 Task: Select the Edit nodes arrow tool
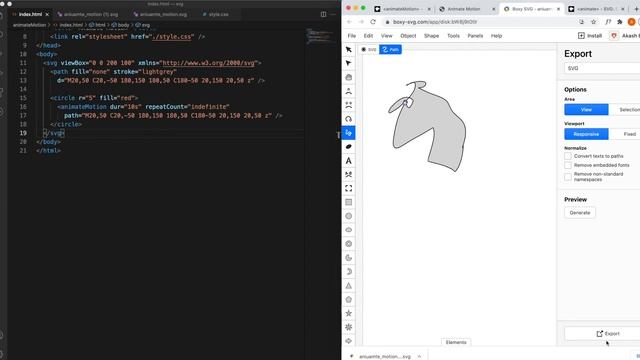(349, 63)
